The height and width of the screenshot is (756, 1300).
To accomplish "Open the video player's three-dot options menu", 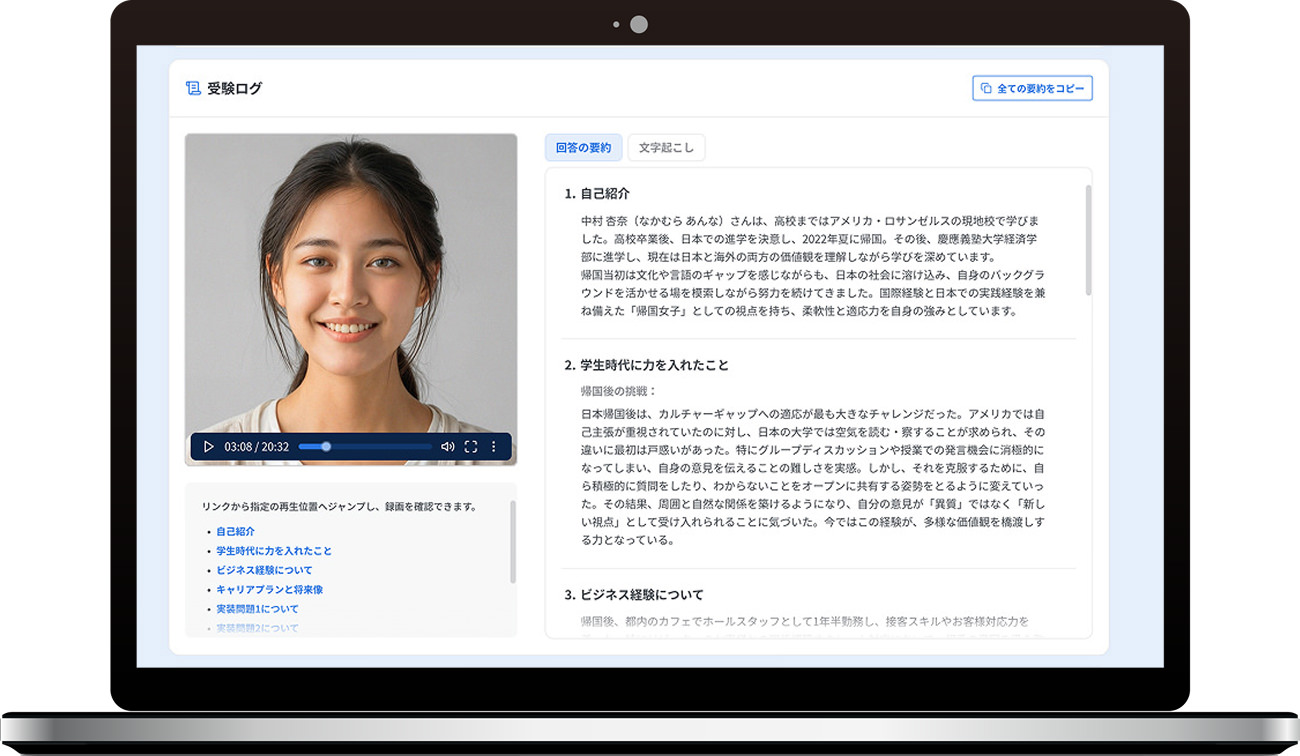I will (493, 447).
